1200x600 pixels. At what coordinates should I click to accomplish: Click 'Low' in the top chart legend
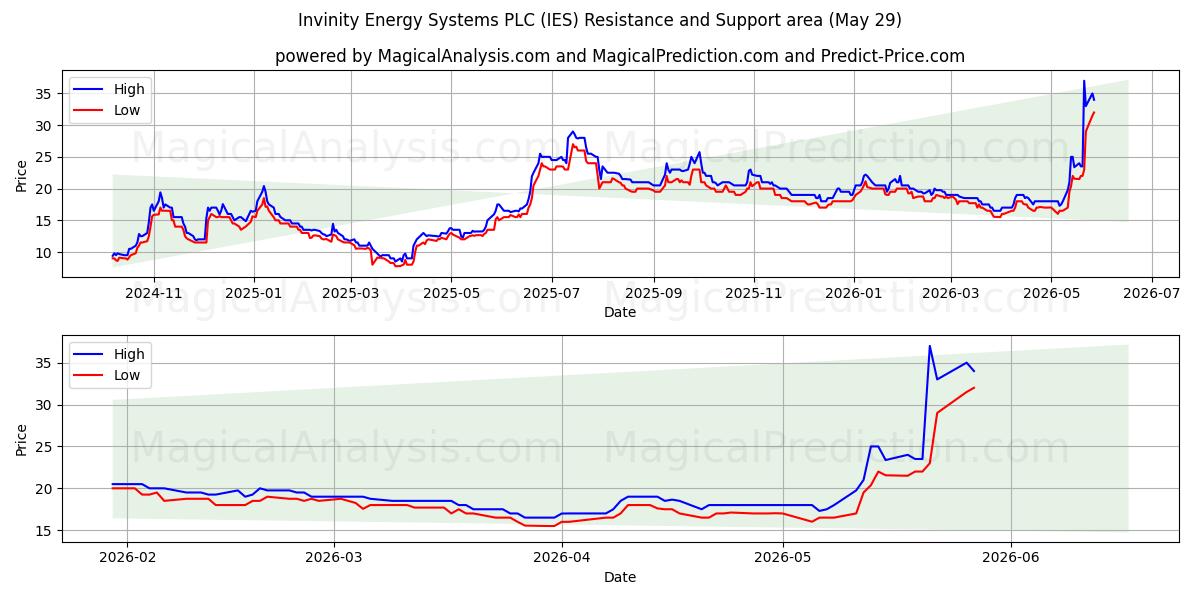click(x=127, y=110)
